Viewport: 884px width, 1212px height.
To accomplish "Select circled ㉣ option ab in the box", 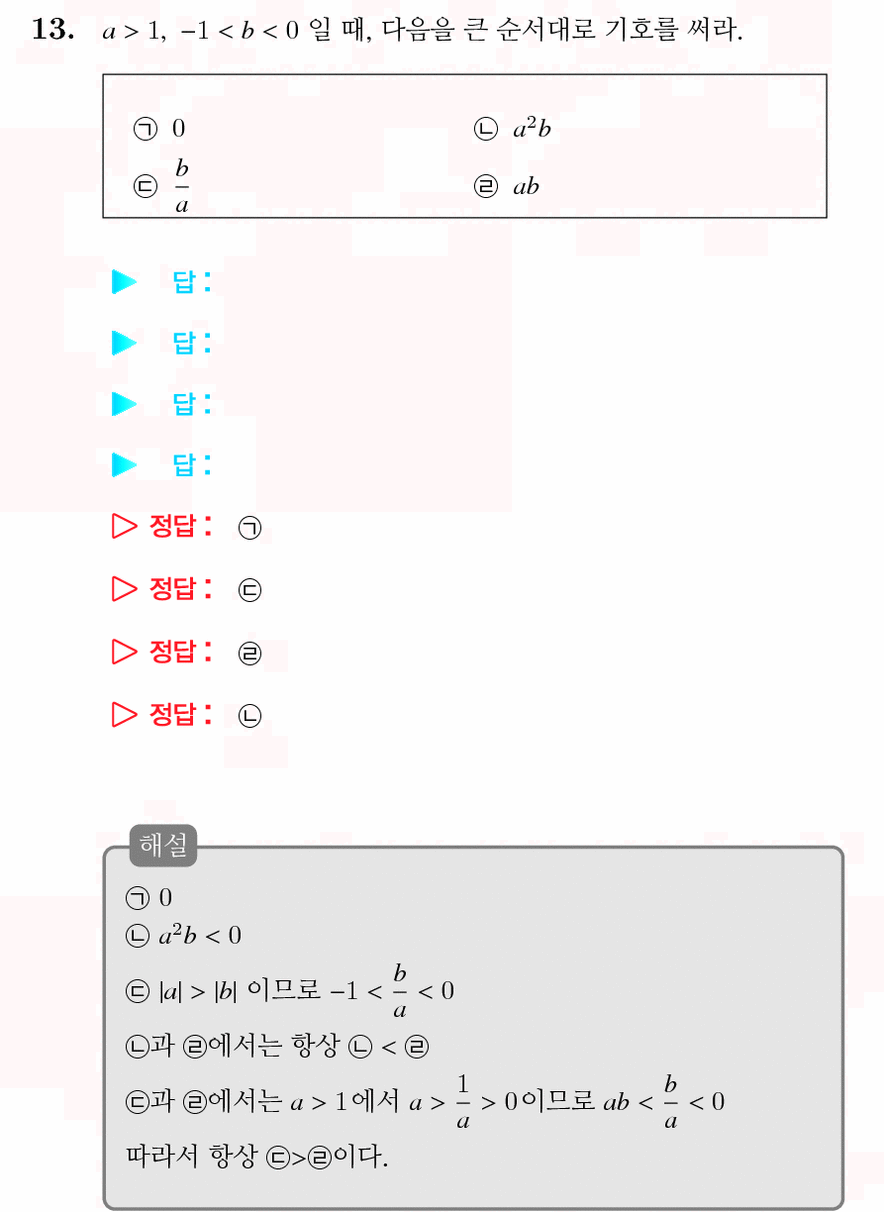I will tap(507, 186).
